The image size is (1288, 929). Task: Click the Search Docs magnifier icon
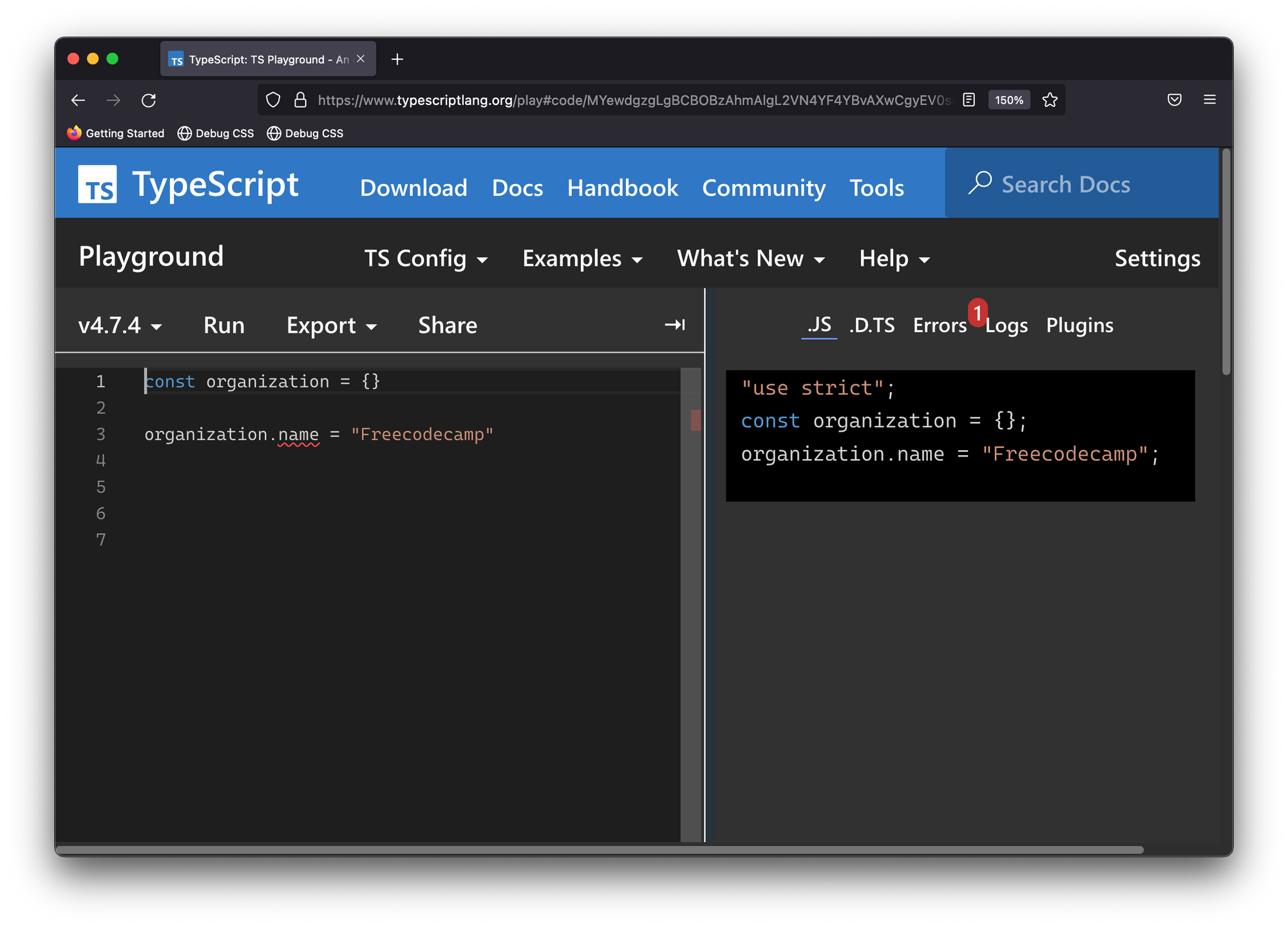(980, 183)
